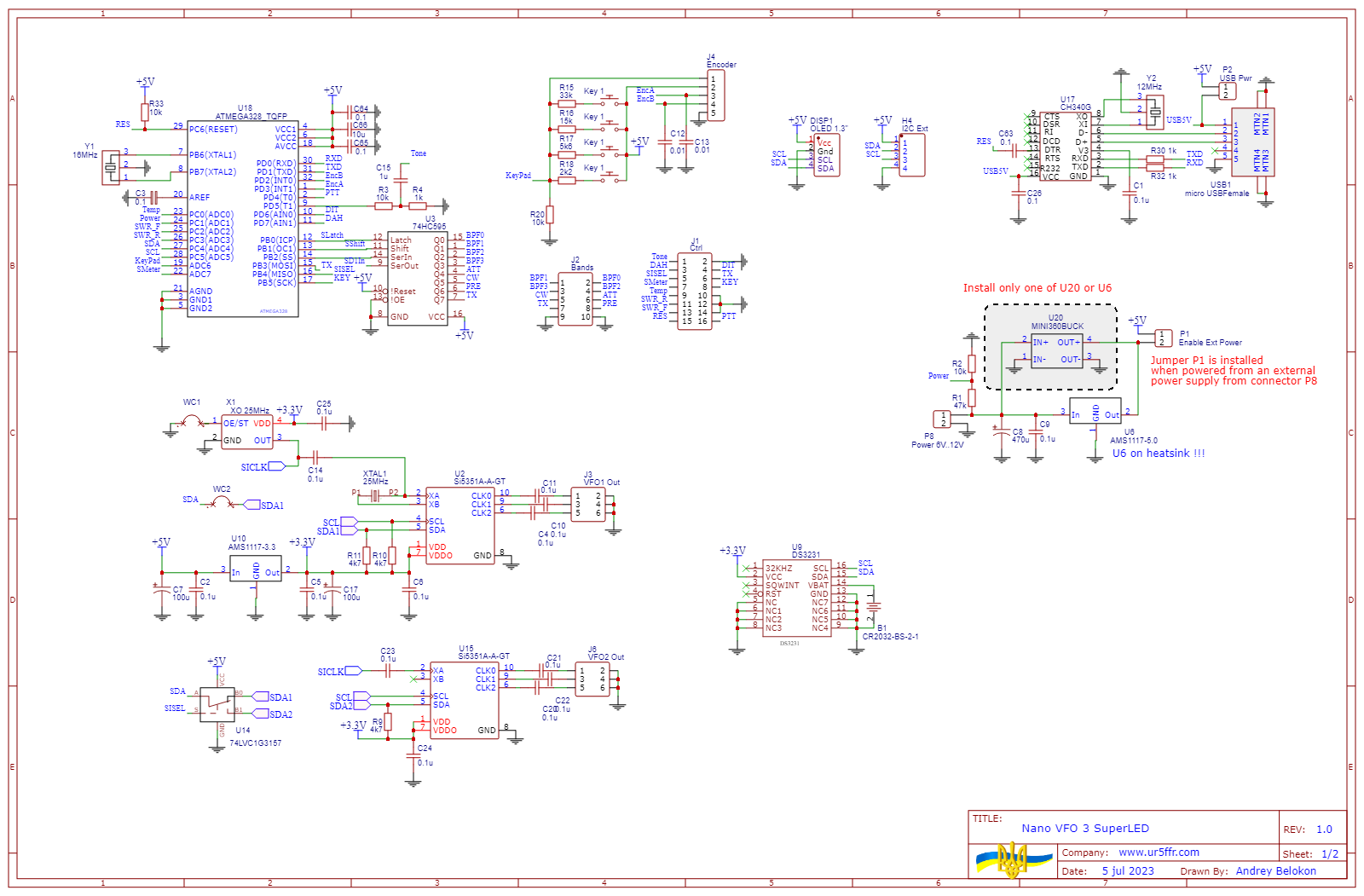Image resolution: width=1364 pixels, height=896 pixels.
Task: Click the U6 AMS1117-5.0 regulator
Action: coord(1095,411)
